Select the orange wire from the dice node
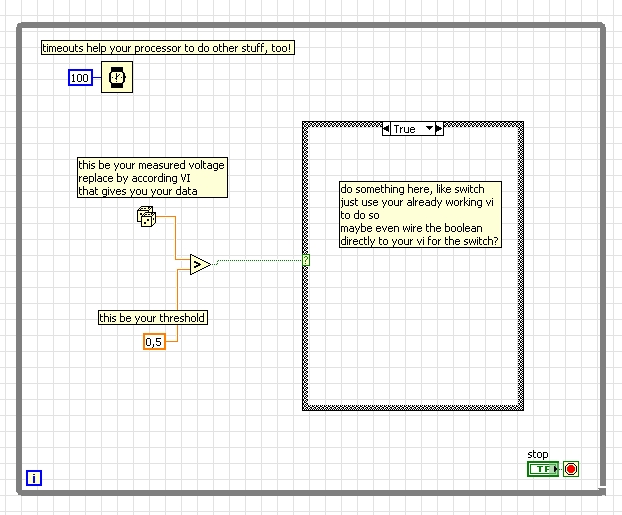This screenshot has width=622, height=515. coord(176,238)
